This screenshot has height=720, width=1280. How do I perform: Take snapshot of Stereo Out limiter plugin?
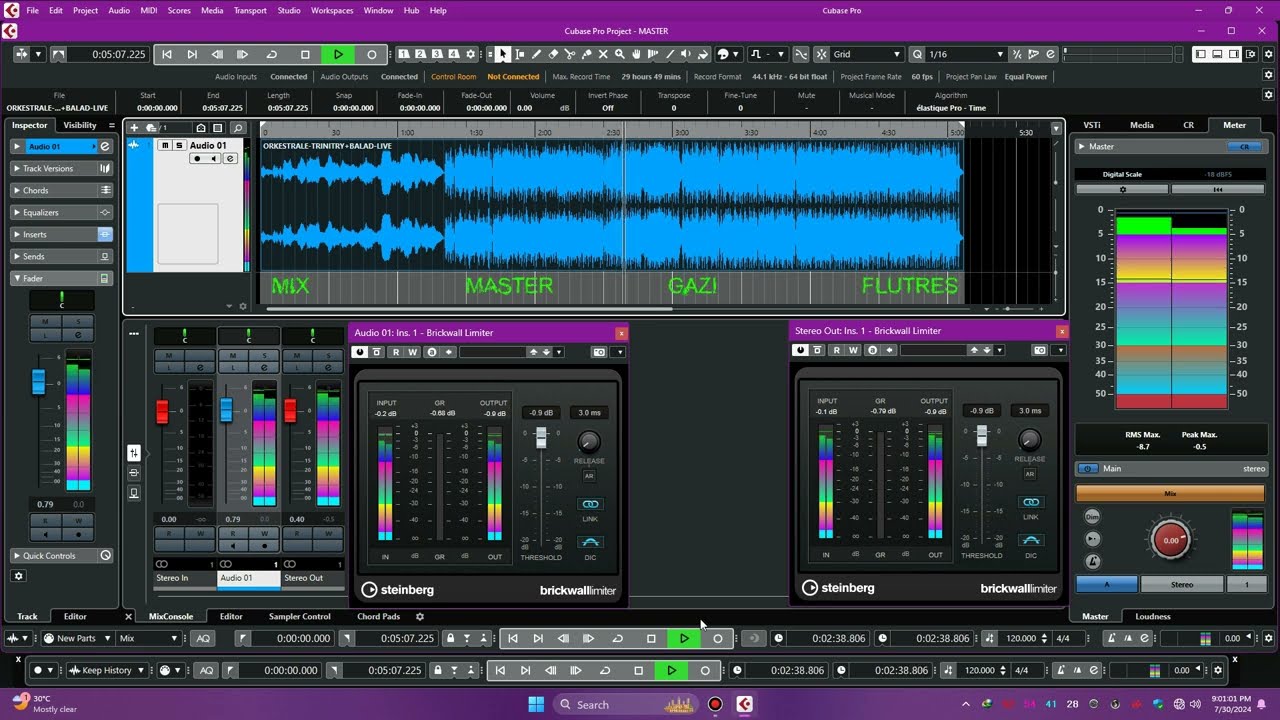click(x=1040, y=350)
